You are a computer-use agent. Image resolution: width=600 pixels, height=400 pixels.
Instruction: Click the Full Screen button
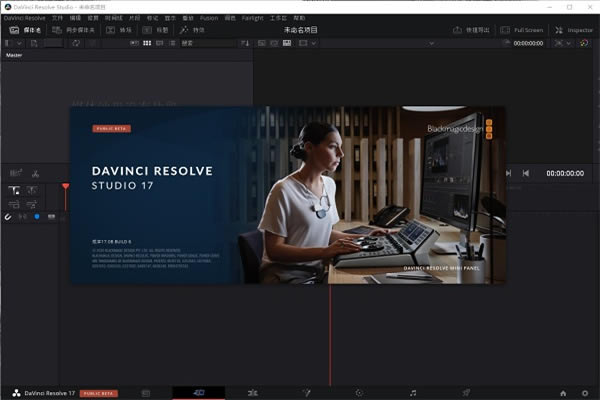[x=522, y=31]
